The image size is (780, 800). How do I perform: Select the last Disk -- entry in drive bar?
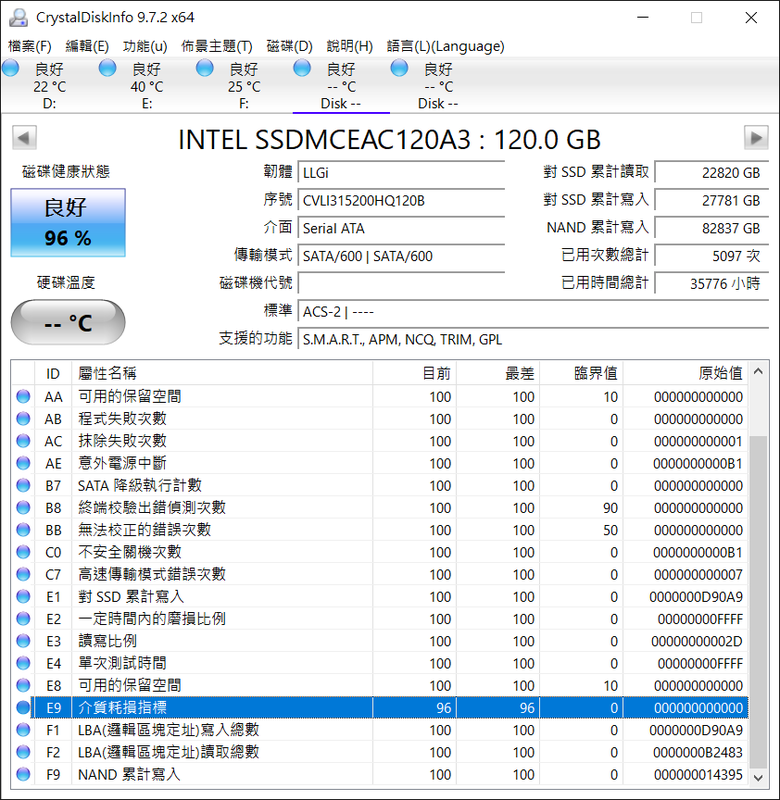(438, 86)
